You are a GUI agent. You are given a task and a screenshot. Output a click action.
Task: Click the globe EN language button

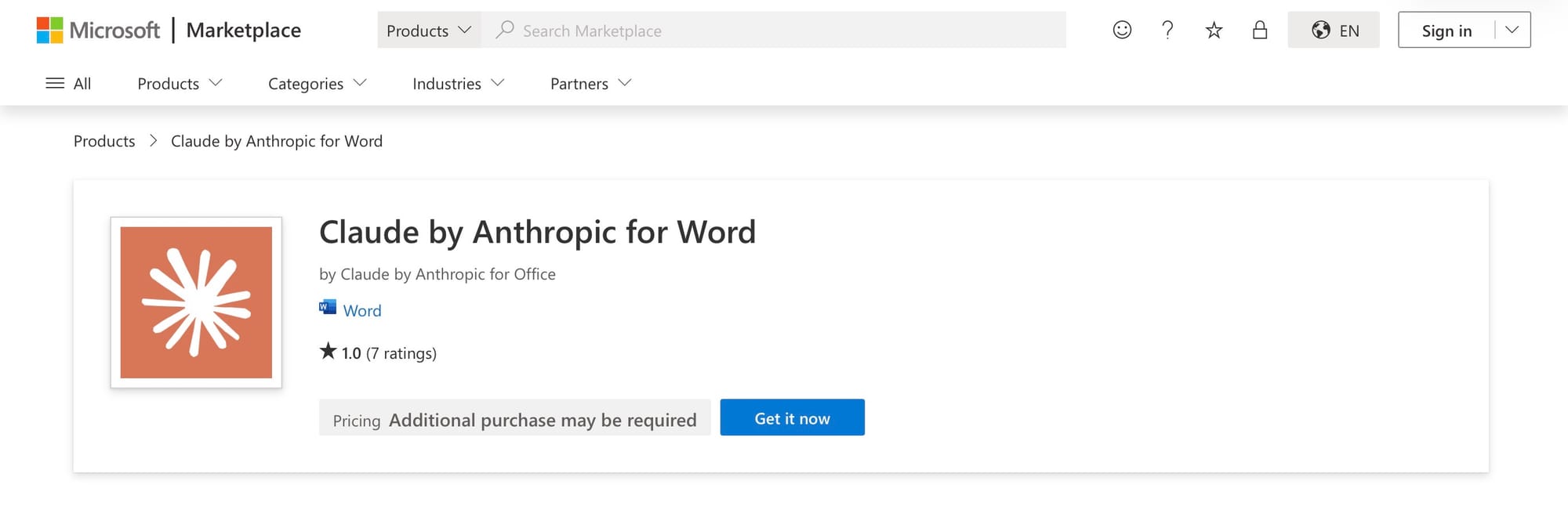[x=1334, y=30]
